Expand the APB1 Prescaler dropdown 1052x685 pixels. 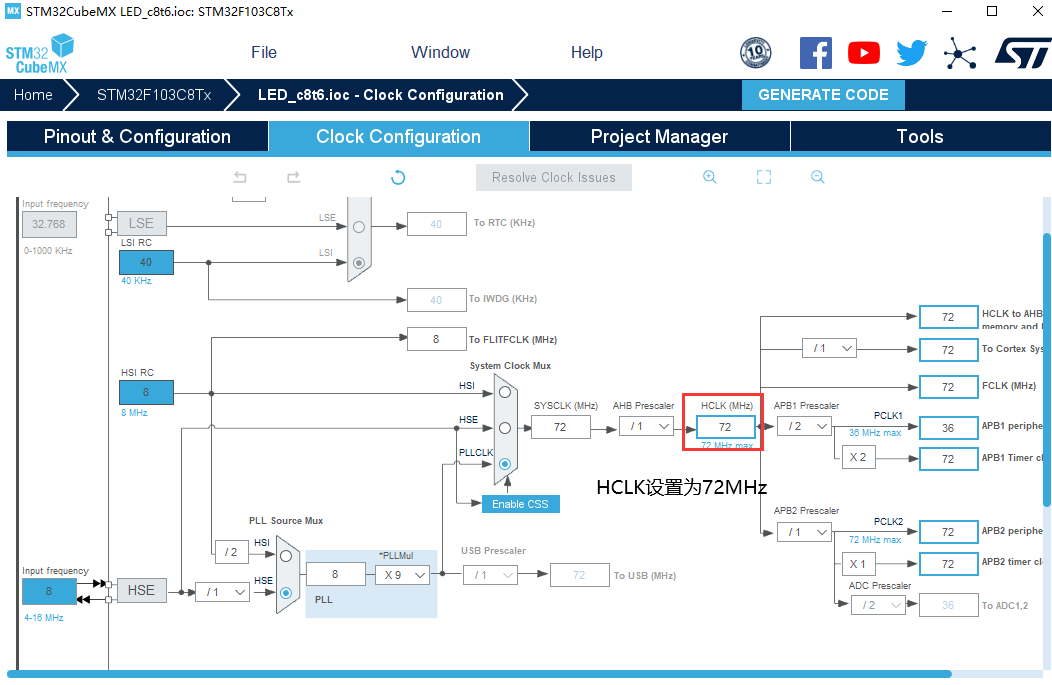click(x=805, y=427)
